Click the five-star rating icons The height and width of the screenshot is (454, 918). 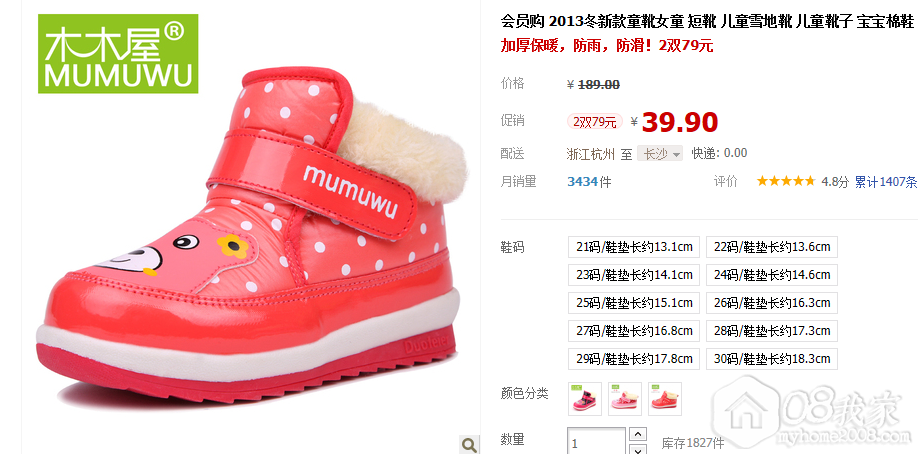786,181
